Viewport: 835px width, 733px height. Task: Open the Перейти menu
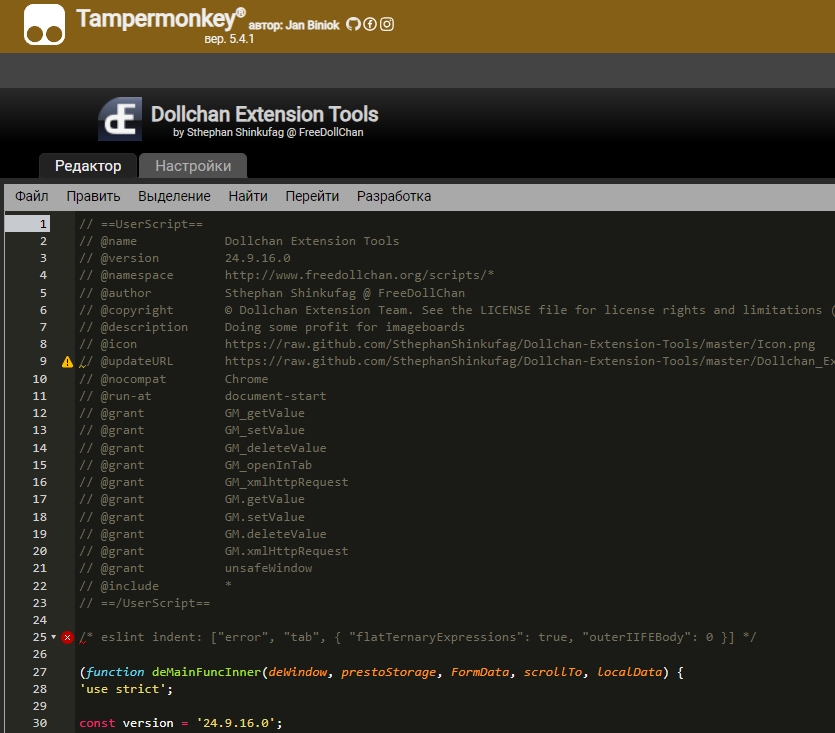(312, 196)
